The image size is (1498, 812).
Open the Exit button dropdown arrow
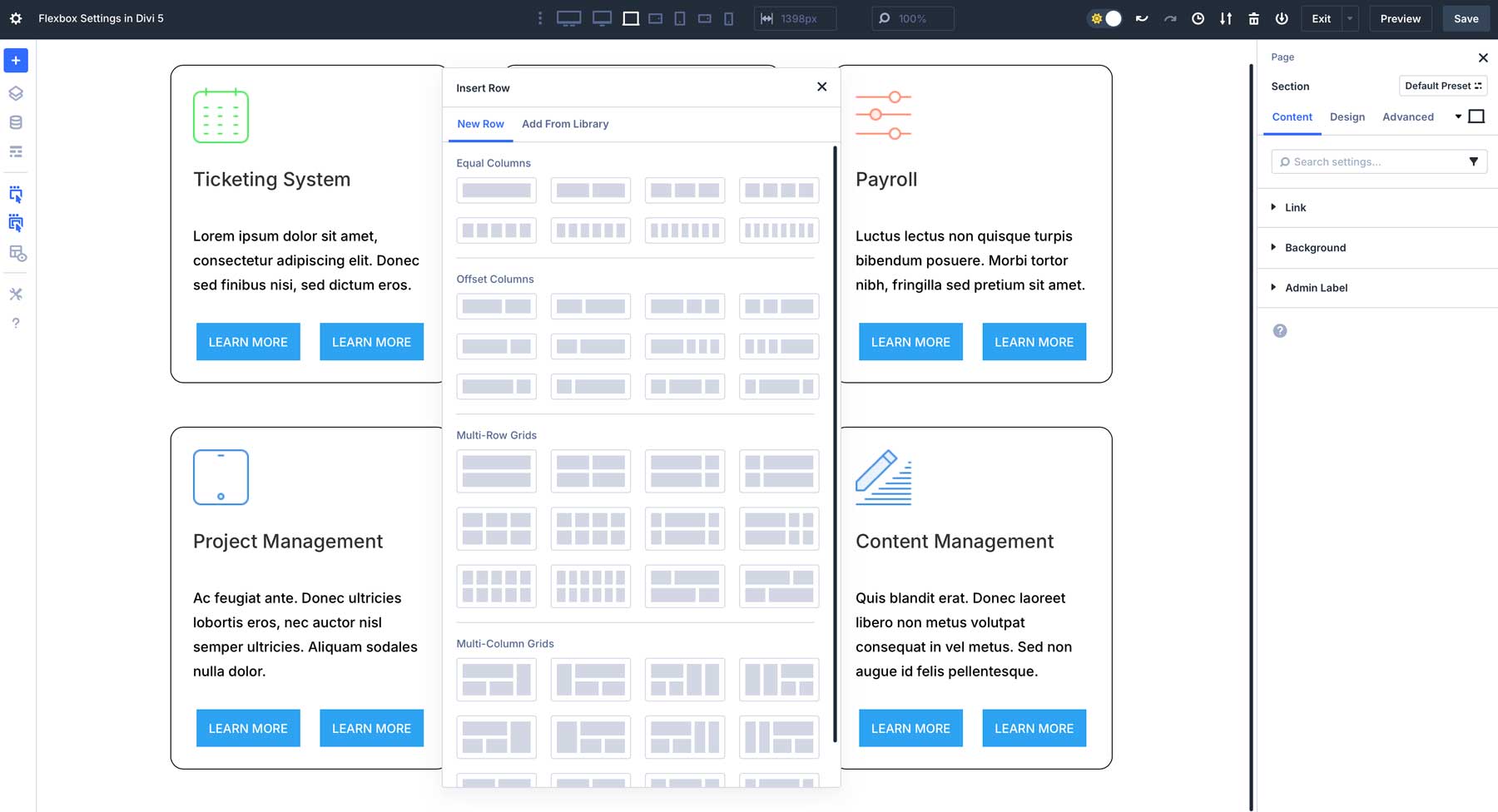(1348, 17)
